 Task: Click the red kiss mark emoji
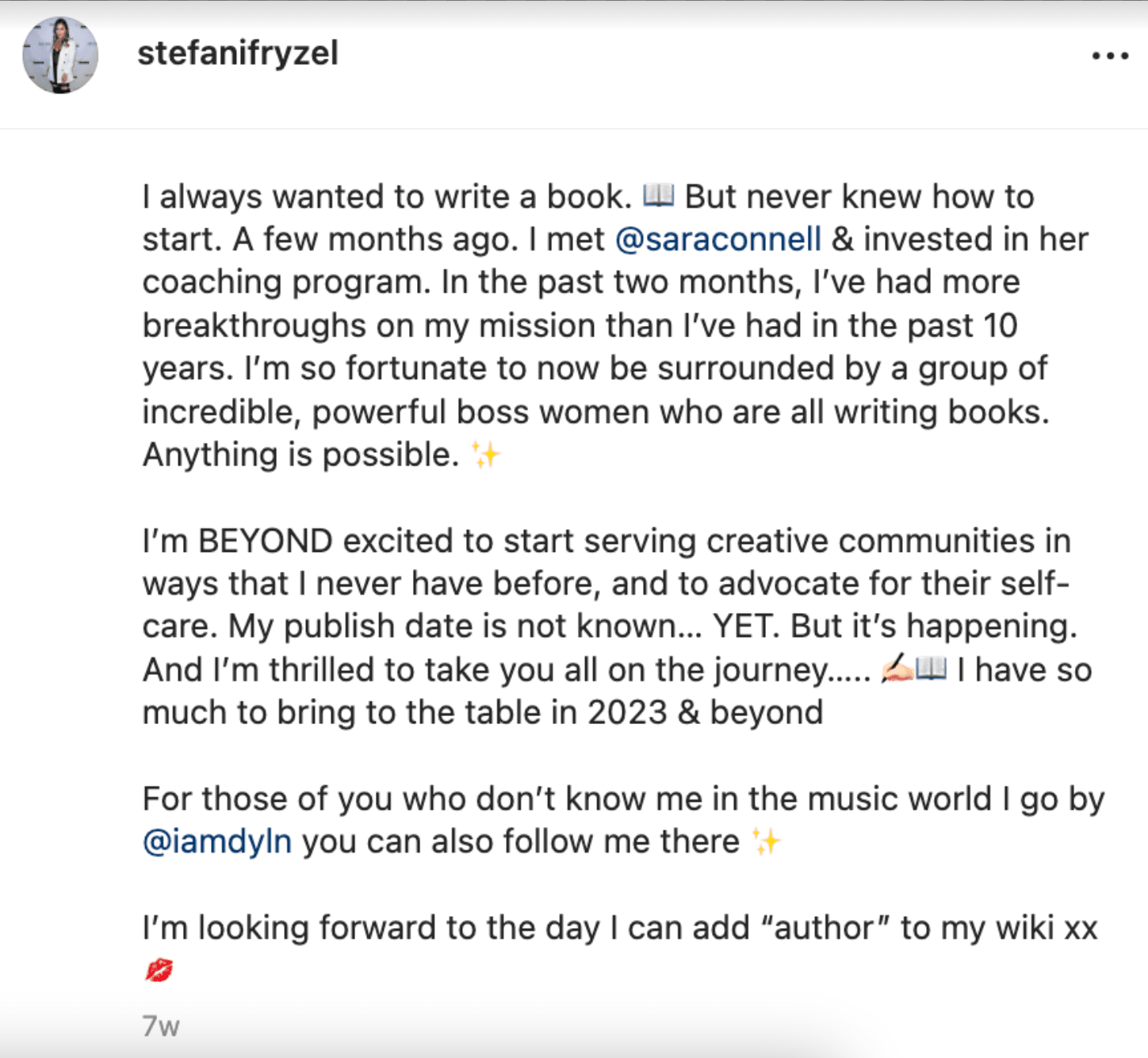pos(159,970)
